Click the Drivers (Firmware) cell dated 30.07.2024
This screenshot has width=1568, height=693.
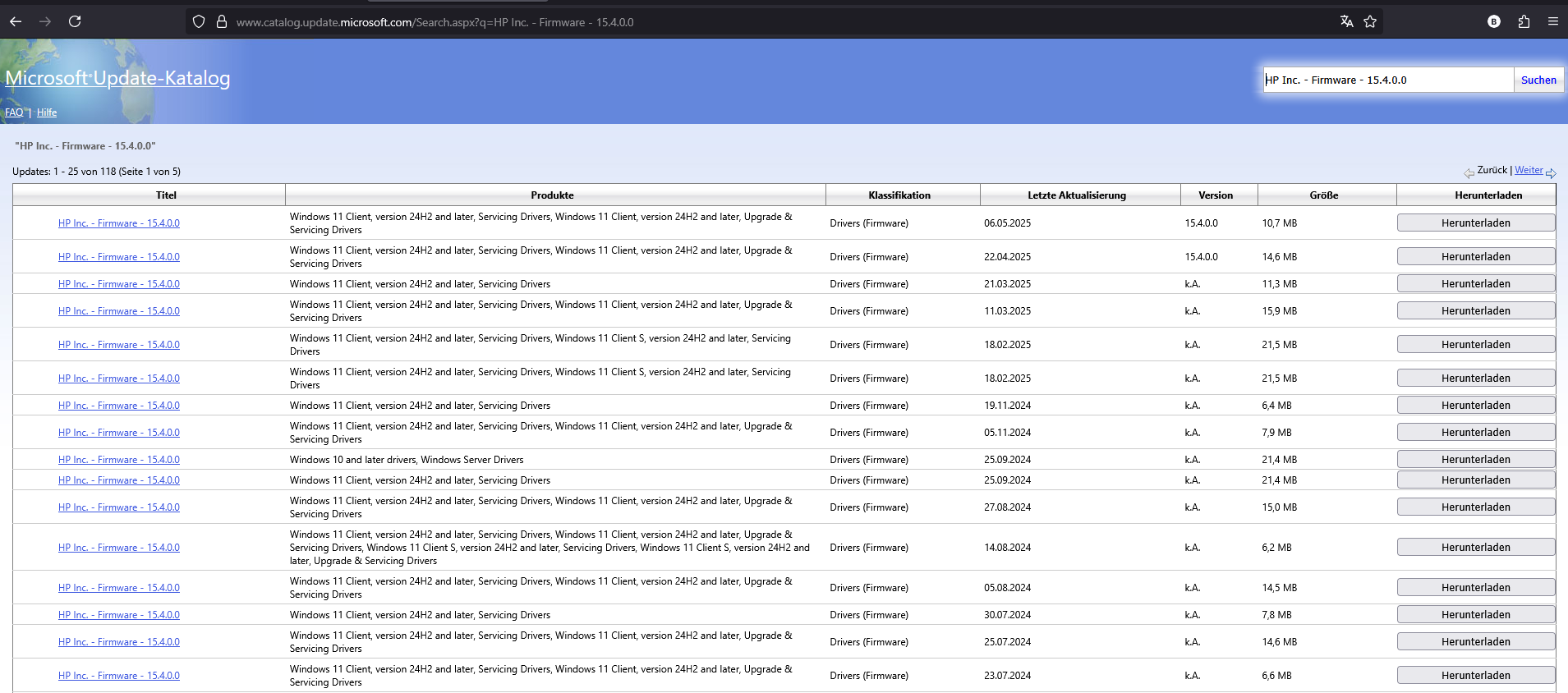pos(869,615)
